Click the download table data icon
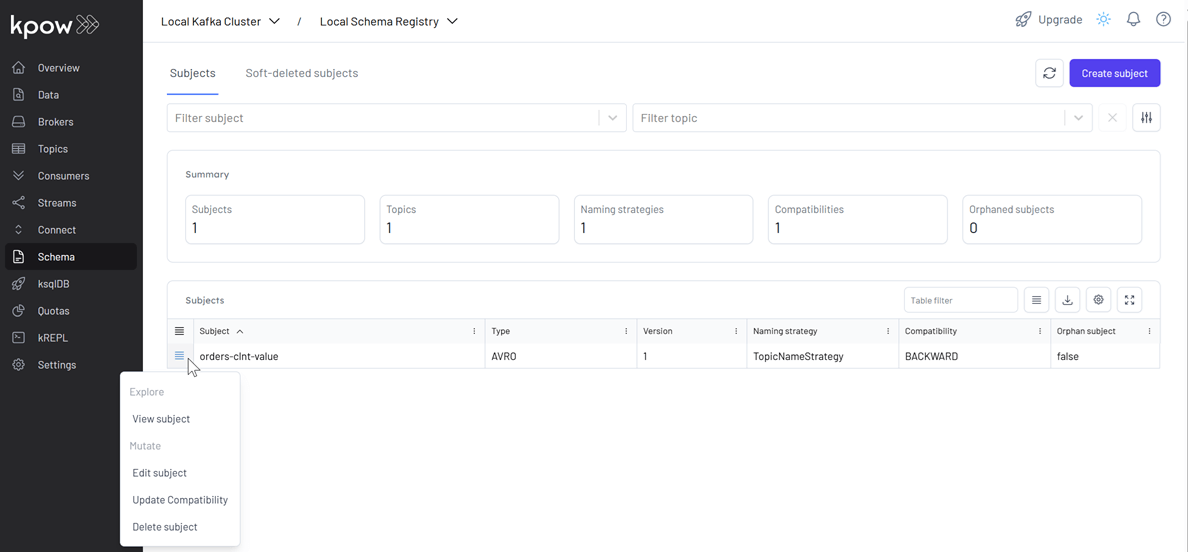This screenshot has height=552, width=1188. point(1067,300)
